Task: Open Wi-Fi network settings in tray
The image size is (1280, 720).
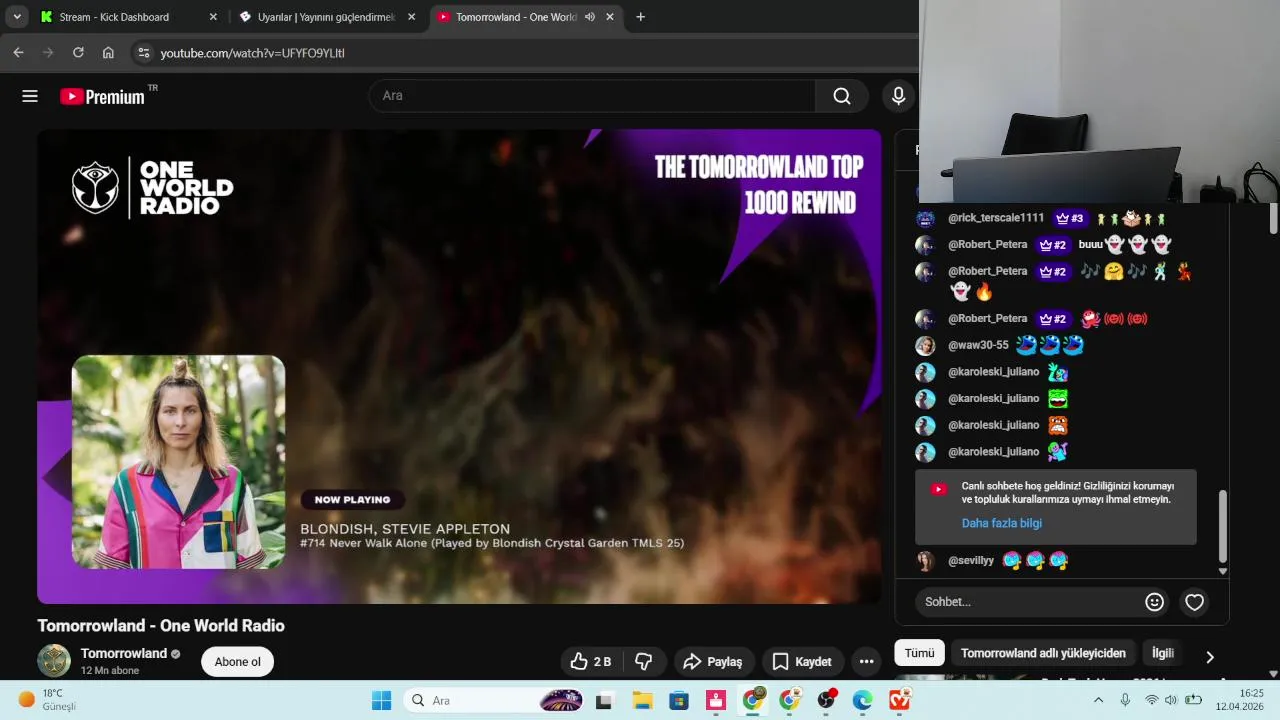Action: point(1152,700)
